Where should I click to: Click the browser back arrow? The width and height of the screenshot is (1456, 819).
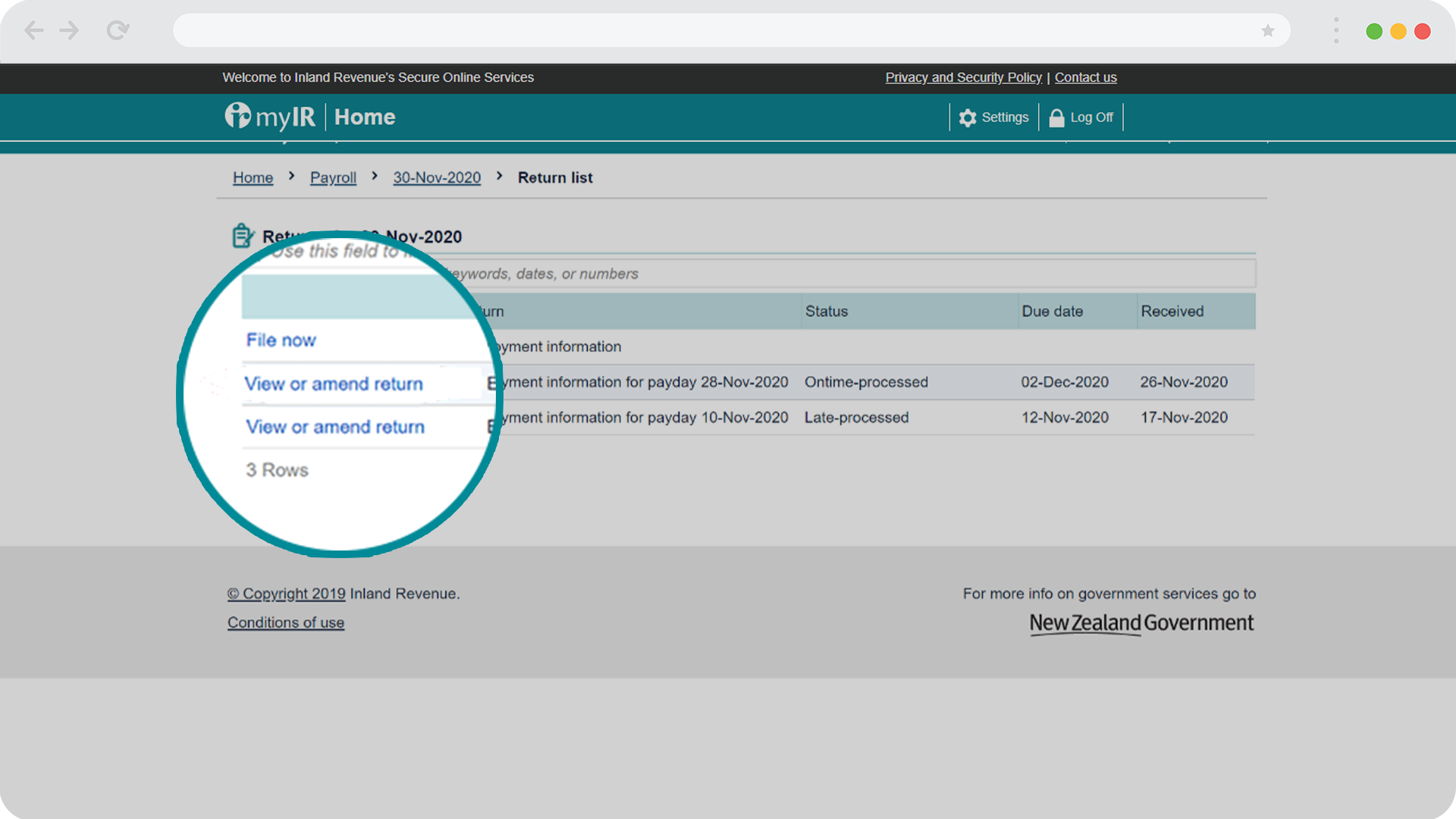click(x=34, y=30)
